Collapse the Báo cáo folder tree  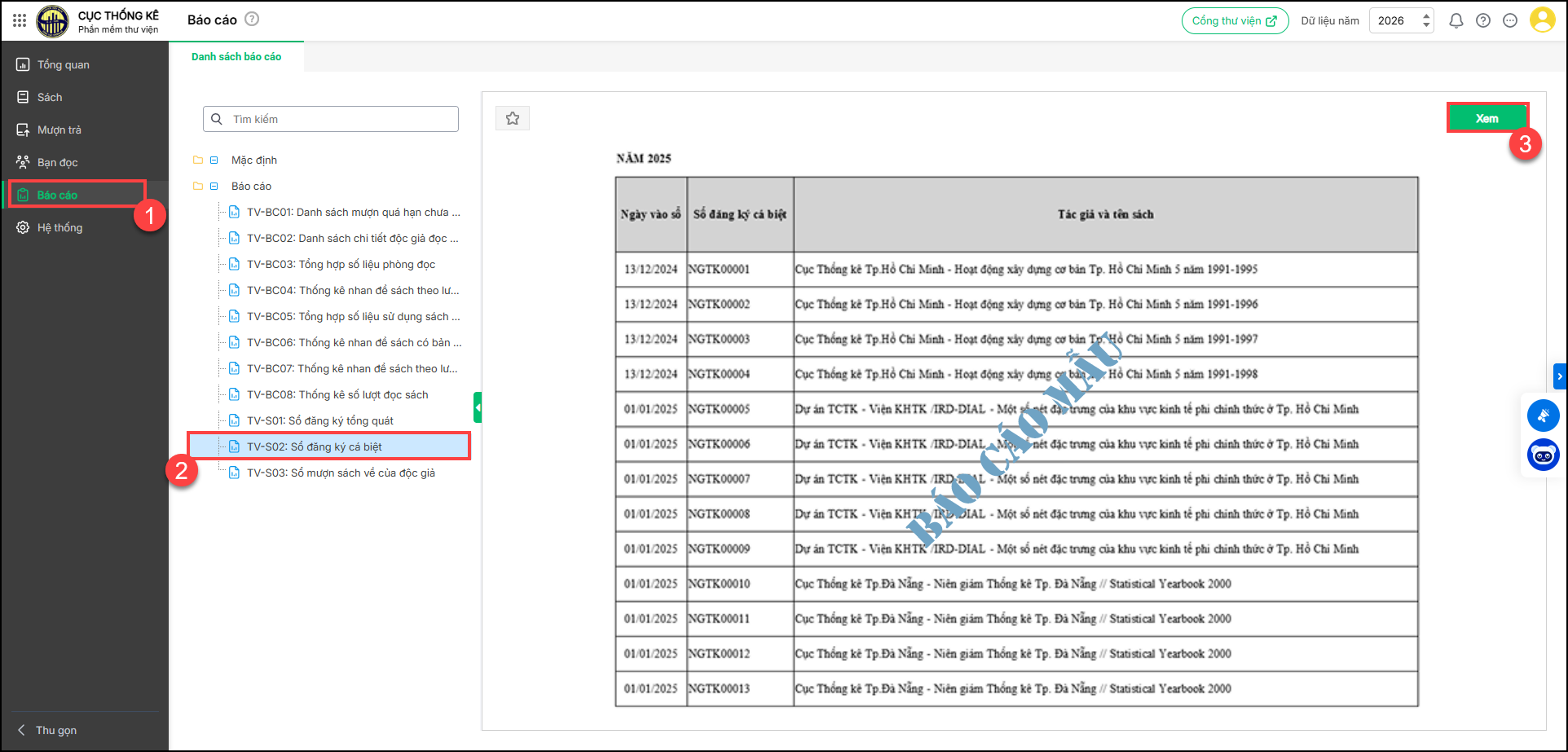tap(214, 187)
